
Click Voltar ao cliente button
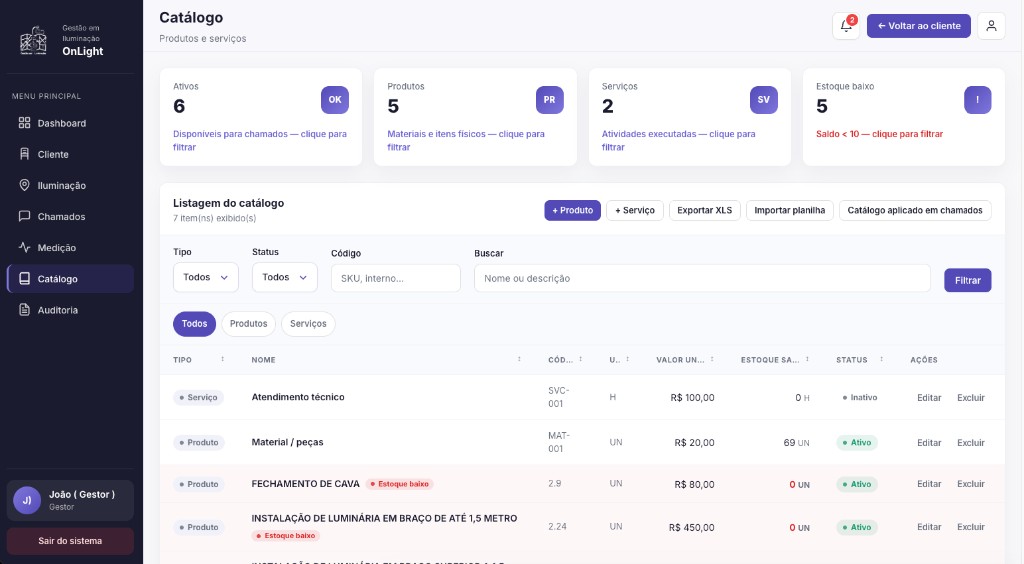[918, 26]
